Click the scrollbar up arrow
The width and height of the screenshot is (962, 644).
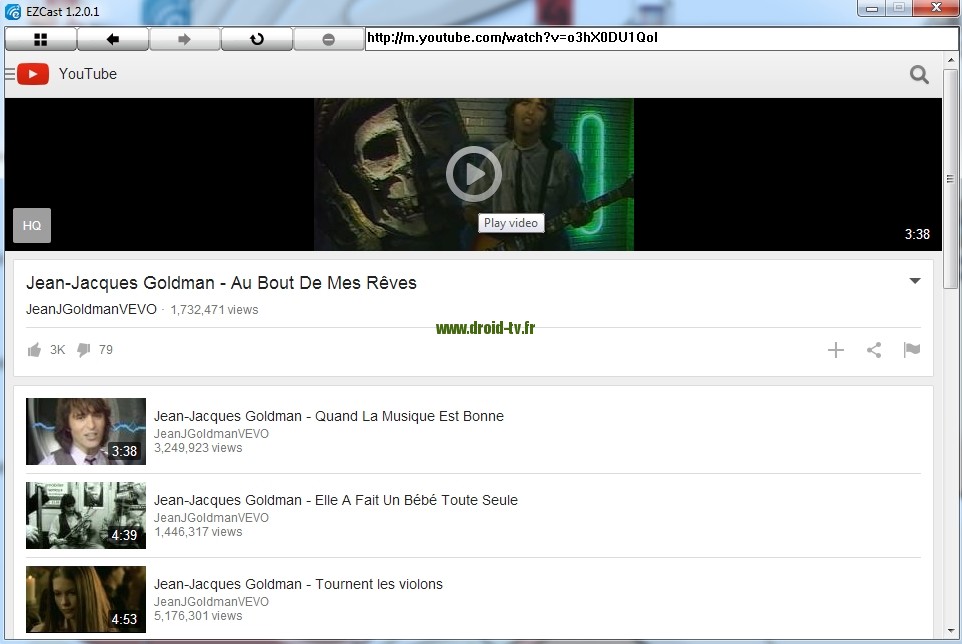[950, 60]
